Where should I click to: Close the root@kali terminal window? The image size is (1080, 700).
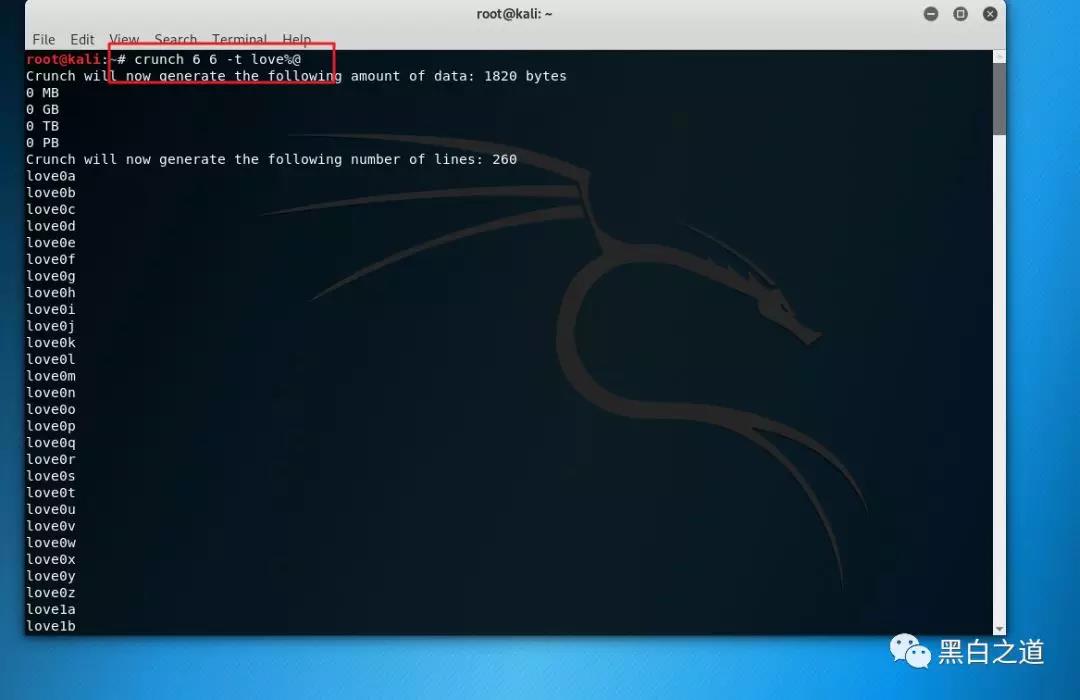(x=990, y=14)
